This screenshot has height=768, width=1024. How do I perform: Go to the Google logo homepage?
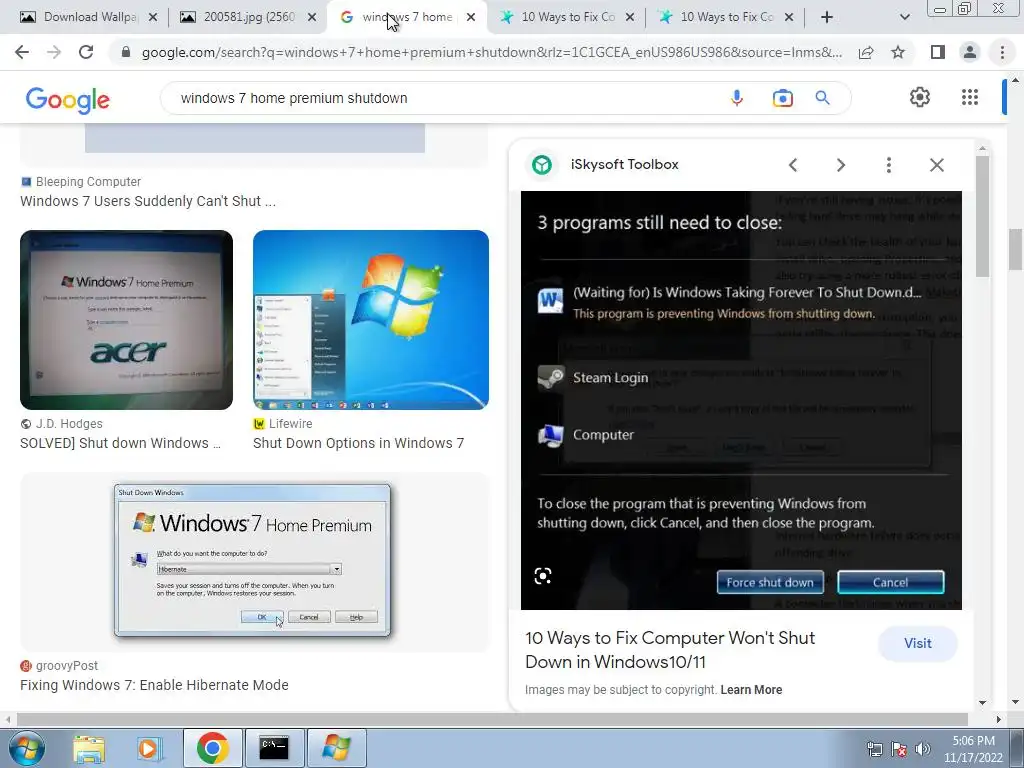pyautogui.click(x=68, y=99)
